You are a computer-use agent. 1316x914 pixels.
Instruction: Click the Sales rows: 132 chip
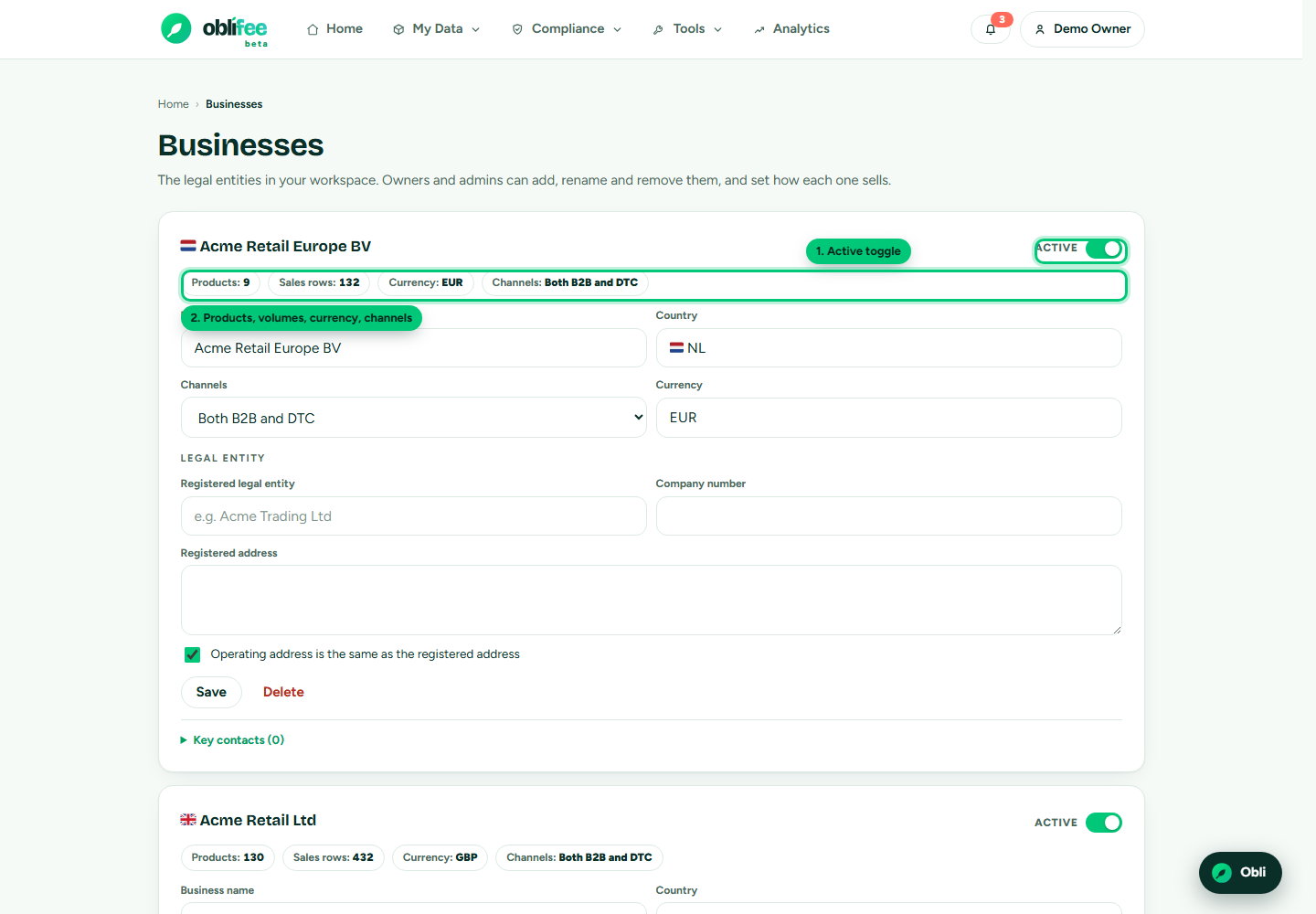pyautogui.click(x=319, y=282)
